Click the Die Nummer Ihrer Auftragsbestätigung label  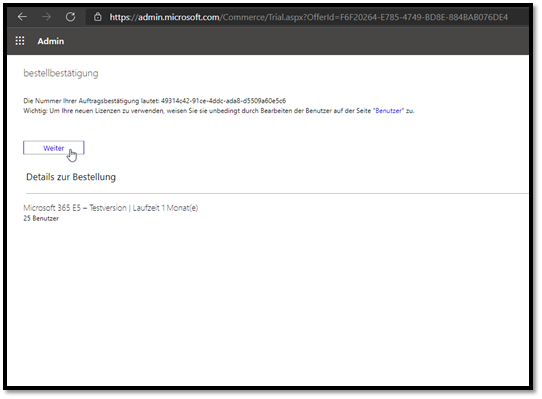pyautogui.click(x=91, y=101)
